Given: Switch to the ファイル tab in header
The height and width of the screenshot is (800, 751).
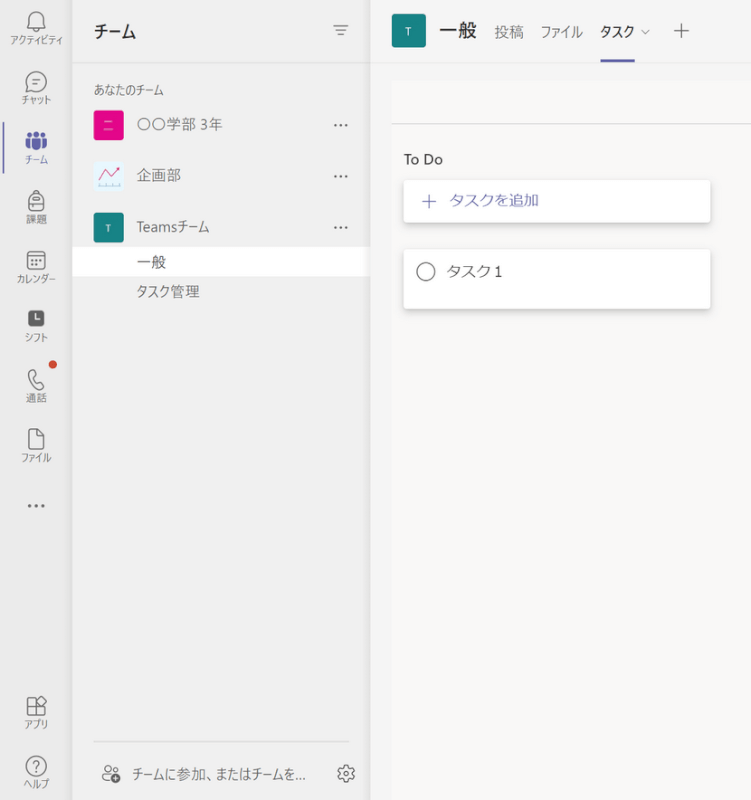Looking at the screenshot, I should [x=561, y=32].
